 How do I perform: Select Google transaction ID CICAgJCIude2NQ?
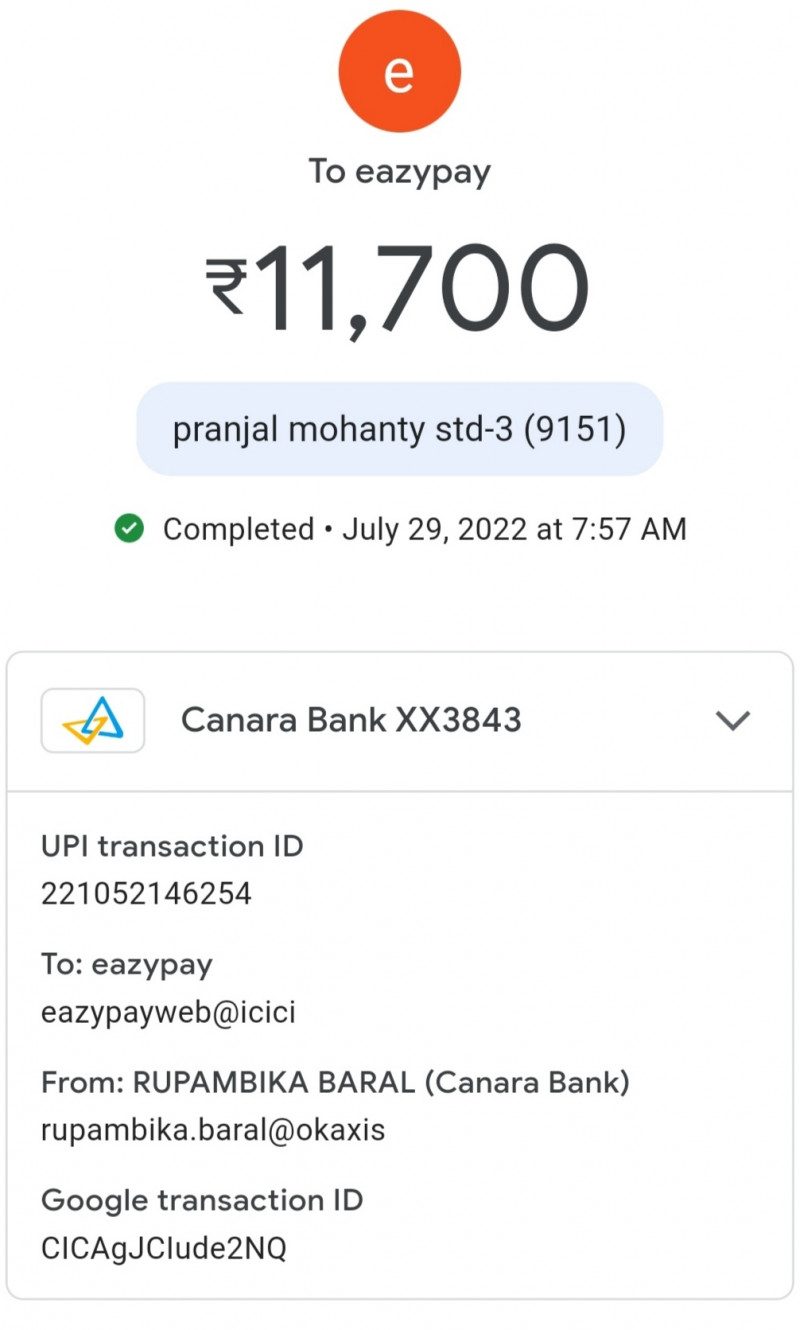click(x=163, y=1248)
